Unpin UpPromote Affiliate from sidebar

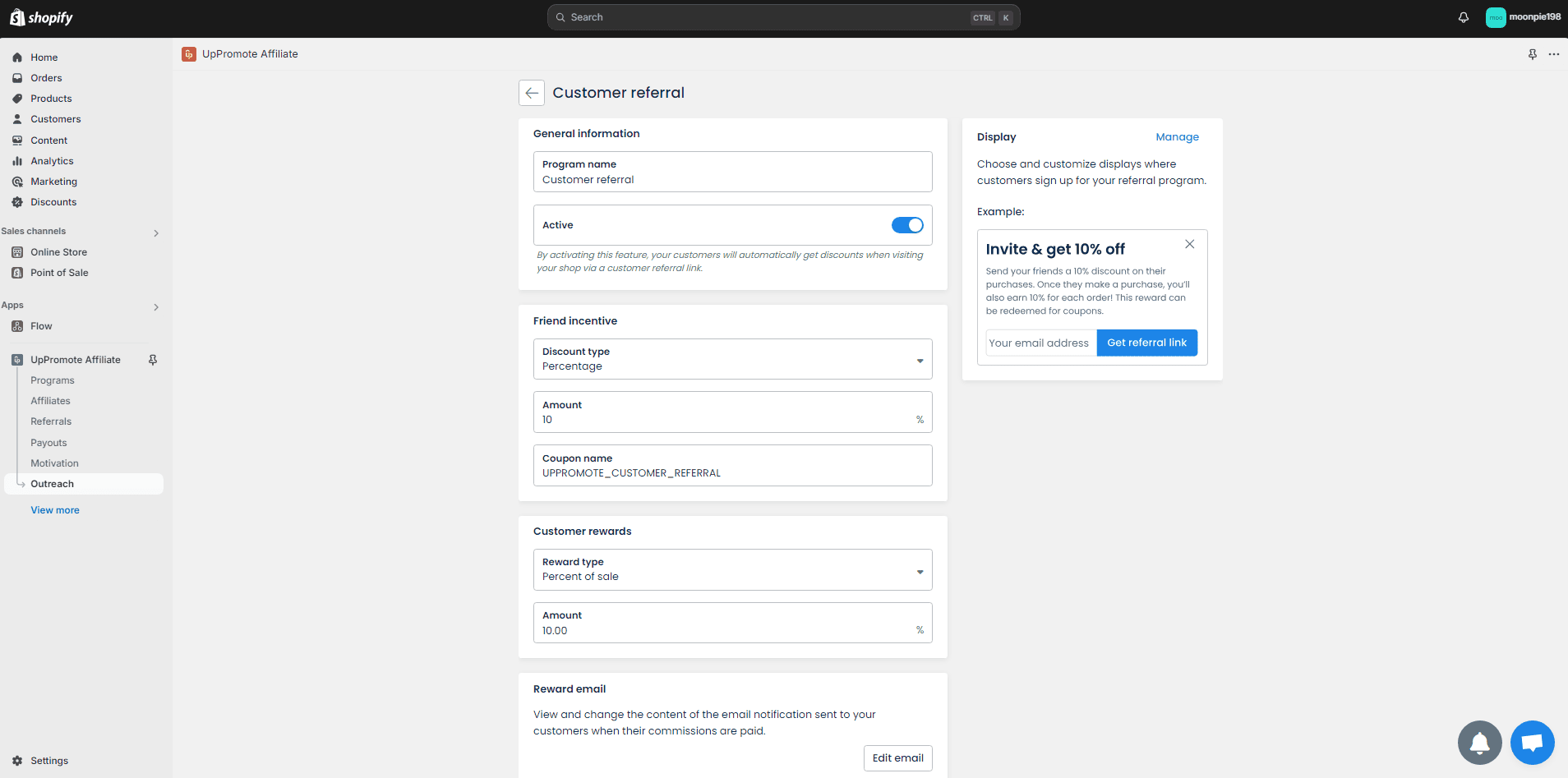pos(153,360)
